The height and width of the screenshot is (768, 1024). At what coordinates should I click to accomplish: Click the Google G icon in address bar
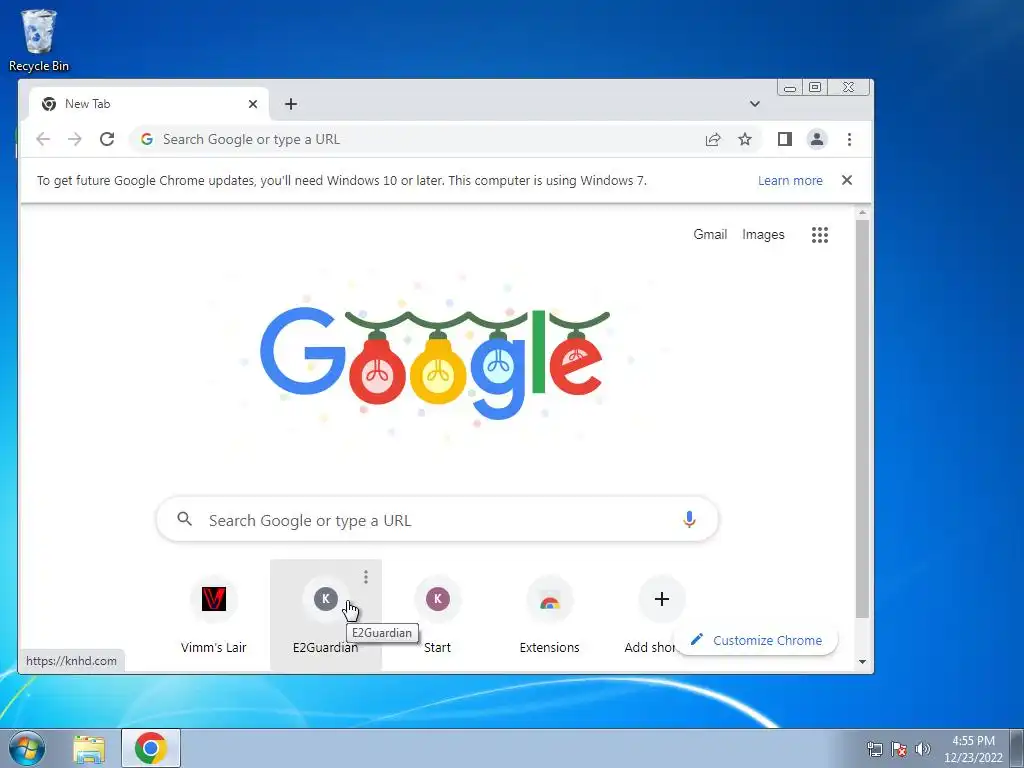point(147,139)
